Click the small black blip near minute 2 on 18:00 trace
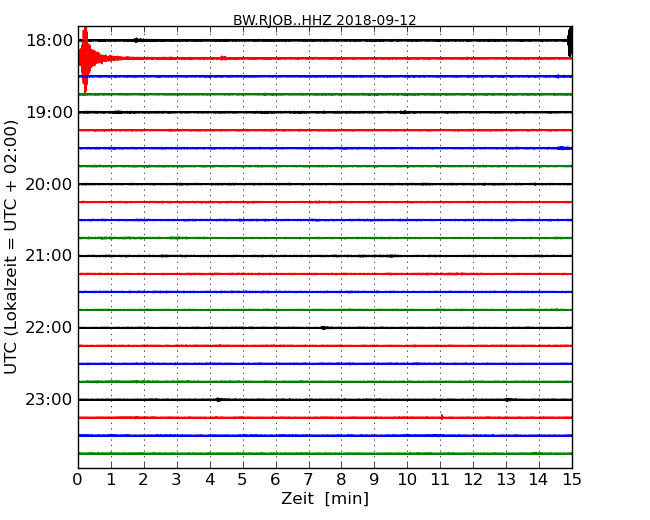The height and width of the screenshot is (520, 650). point(136,40)
